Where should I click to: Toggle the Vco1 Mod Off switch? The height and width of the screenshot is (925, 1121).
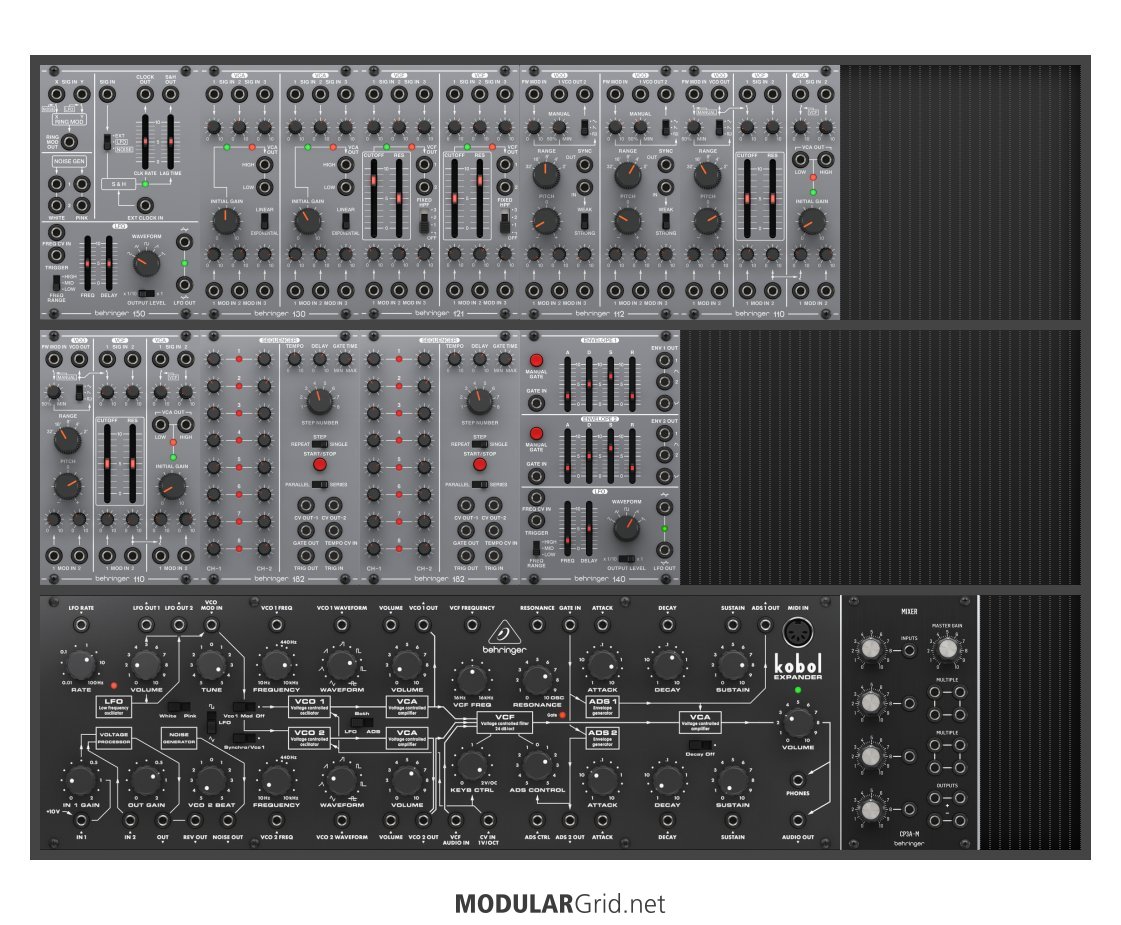[244, 706]
